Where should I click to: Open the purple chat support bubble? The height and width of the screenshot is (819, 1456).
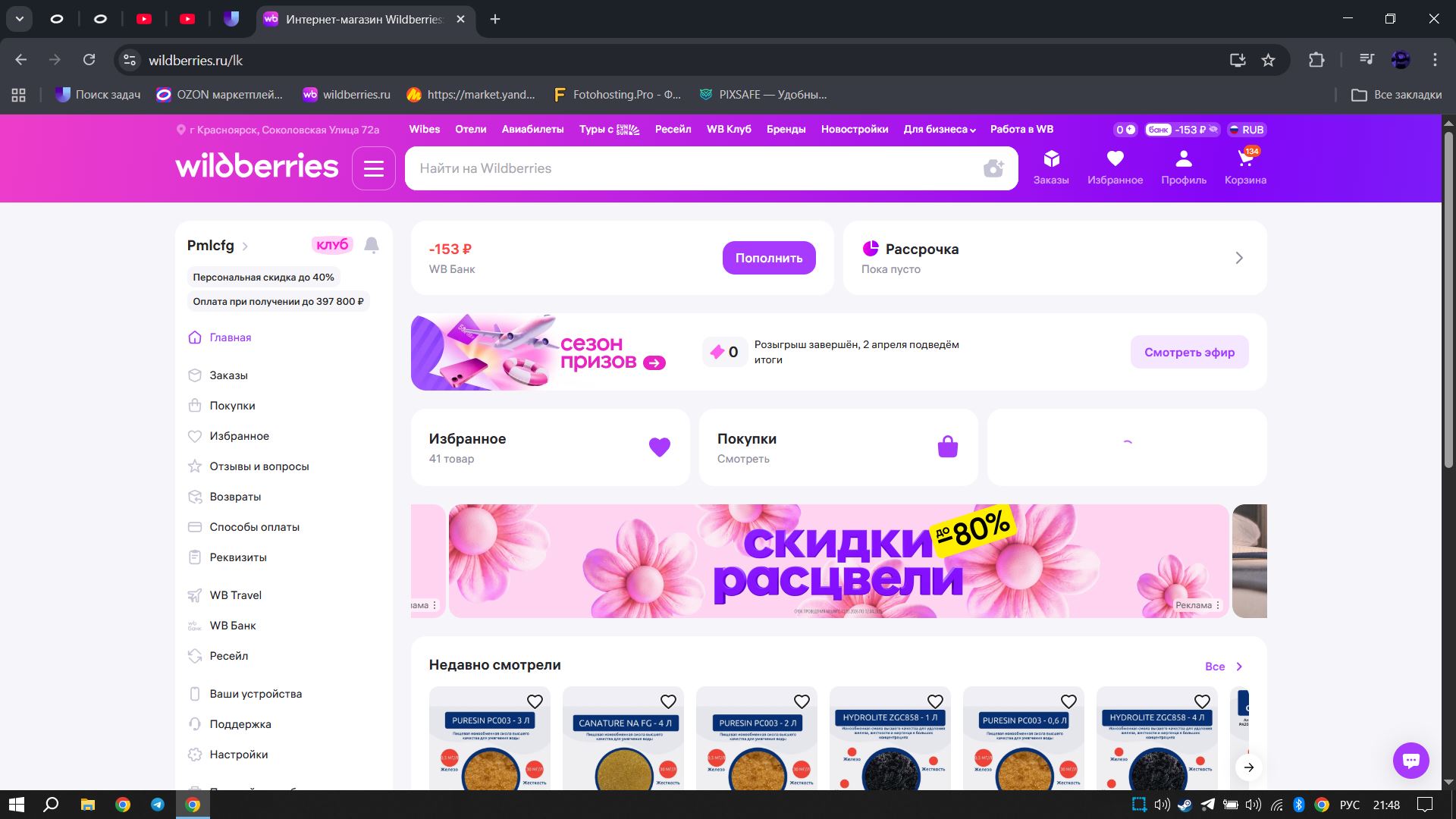point(1410,760)
